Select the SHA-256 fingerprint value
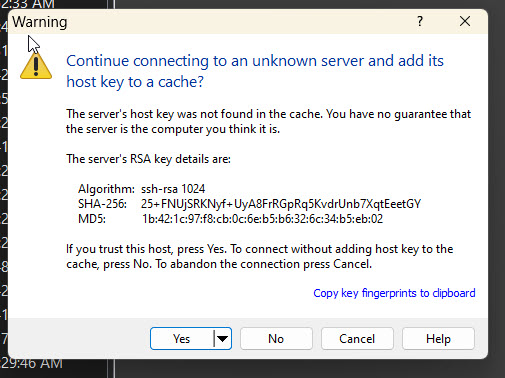Screen dimensions: 505x378 tap(281, 204)
